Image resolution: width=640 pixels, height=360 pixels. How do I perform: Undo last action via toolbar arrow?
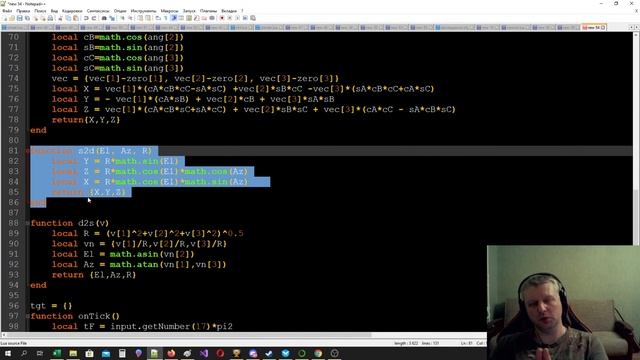[x=86, y=18]
